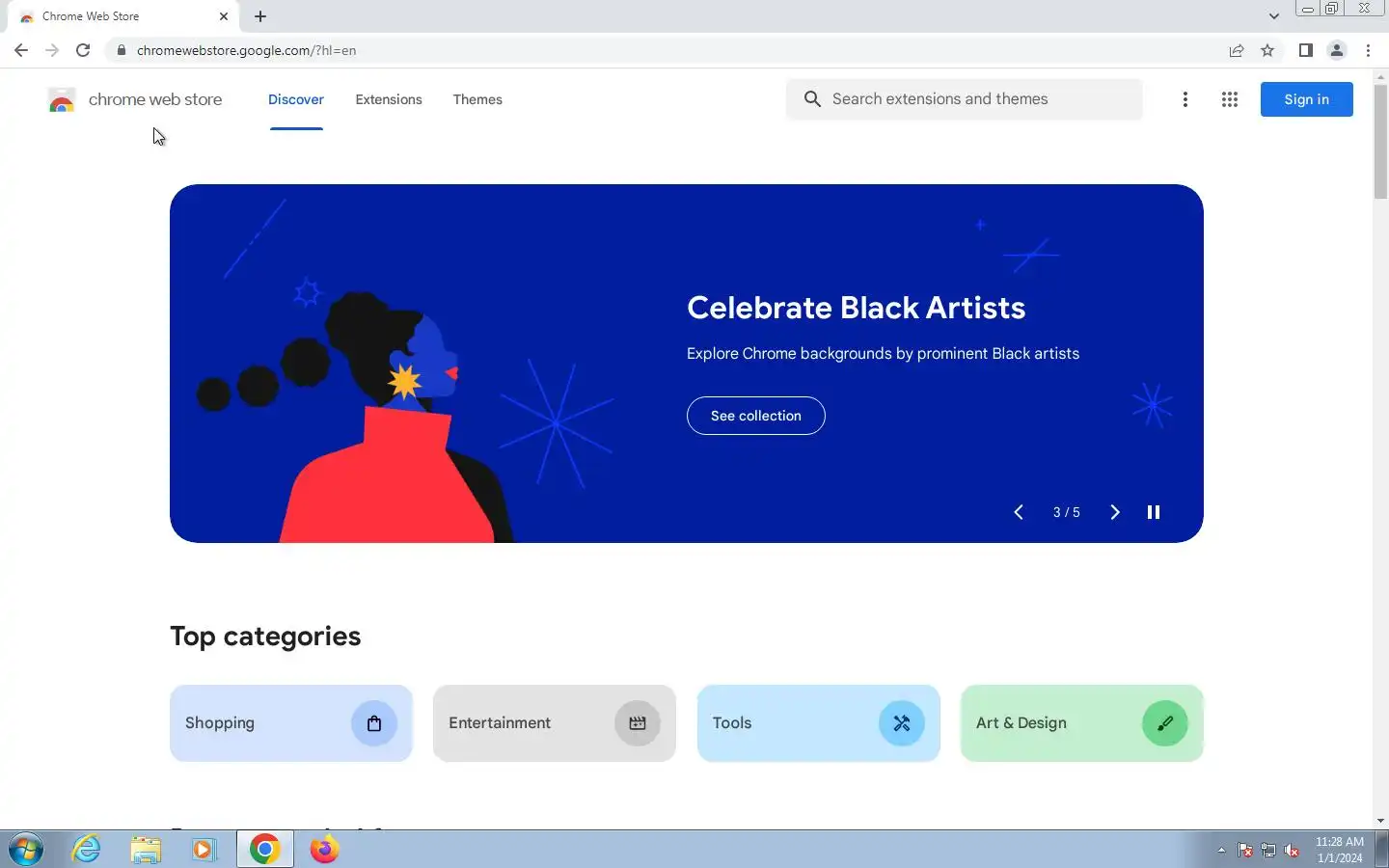
Task: Pause the banner carousel
Action: 1154,512
